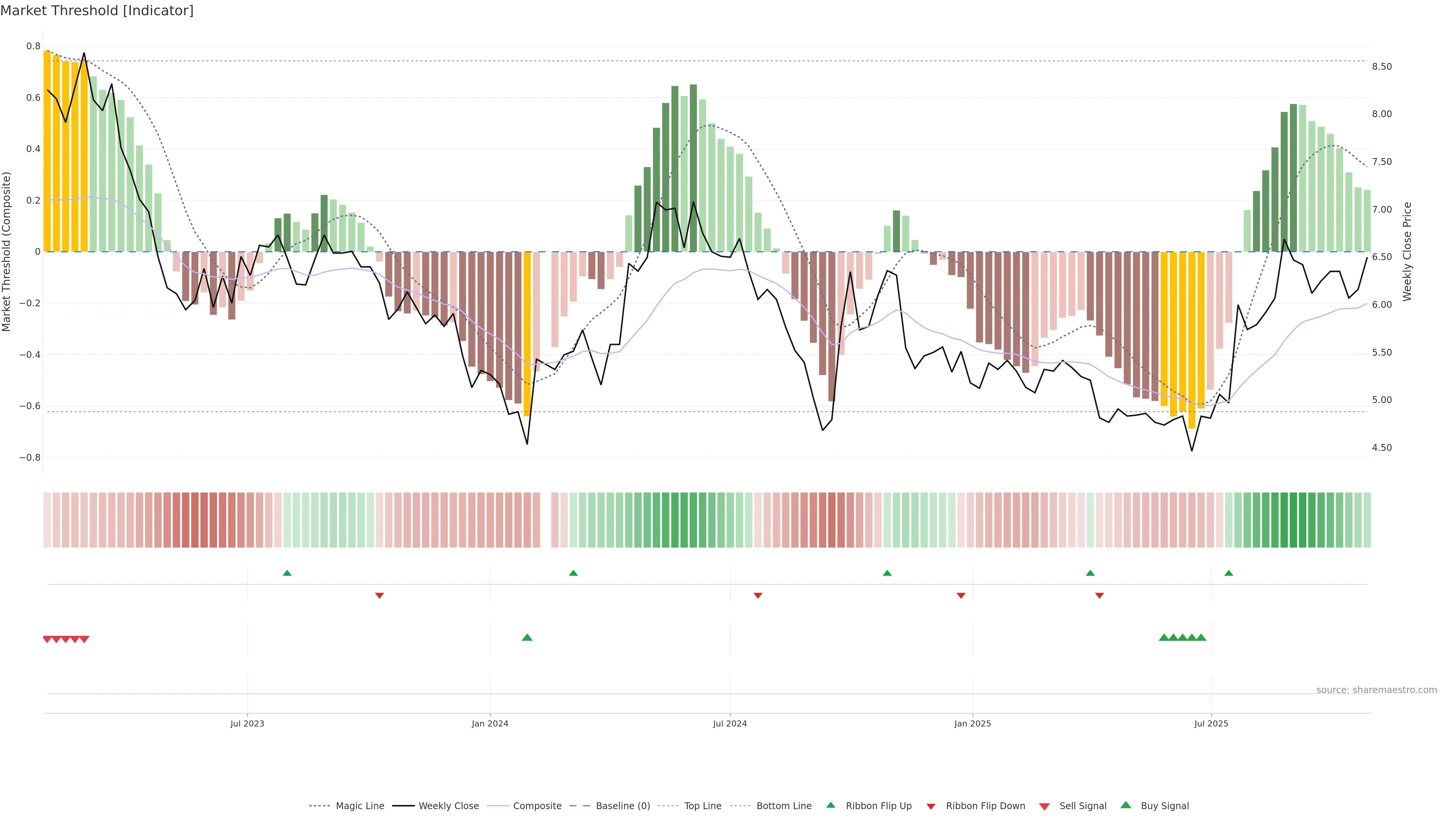The height and width of the screenshot is (819, 1456).
Task: Click the Market Threshold [Indicator] chart title
Action: 97,11
